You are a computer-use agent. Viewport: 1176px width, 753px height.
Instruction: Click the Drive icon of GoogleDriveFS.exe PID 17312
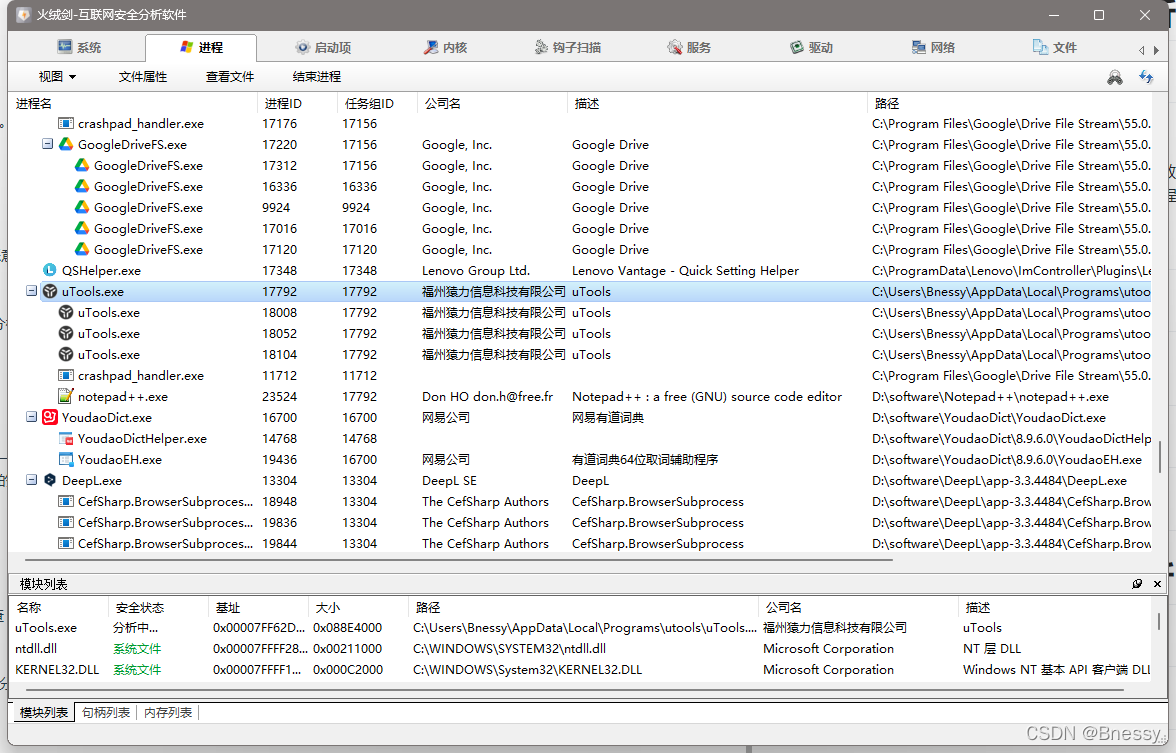82,165
